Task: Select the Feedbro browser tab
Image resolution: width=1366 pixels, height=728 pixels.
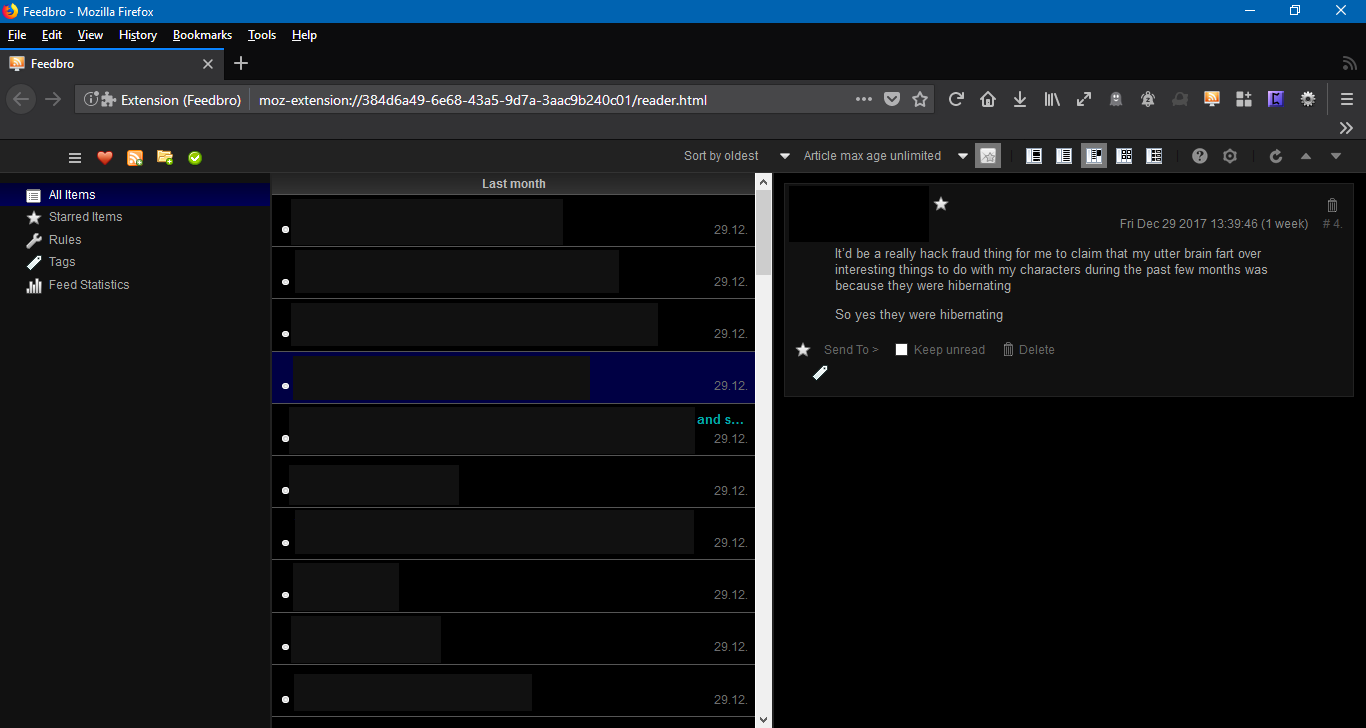Action: tap(110, 64)
